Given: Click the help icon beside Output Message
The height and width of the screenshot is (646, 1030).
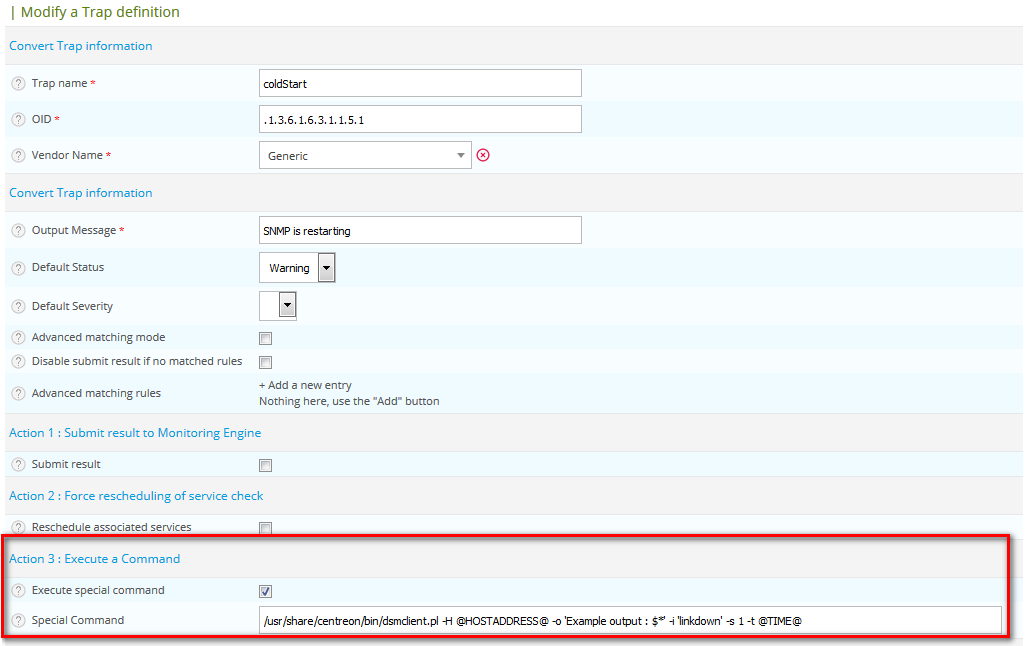Looking at the screenshot, I should [x=18, y=231].
